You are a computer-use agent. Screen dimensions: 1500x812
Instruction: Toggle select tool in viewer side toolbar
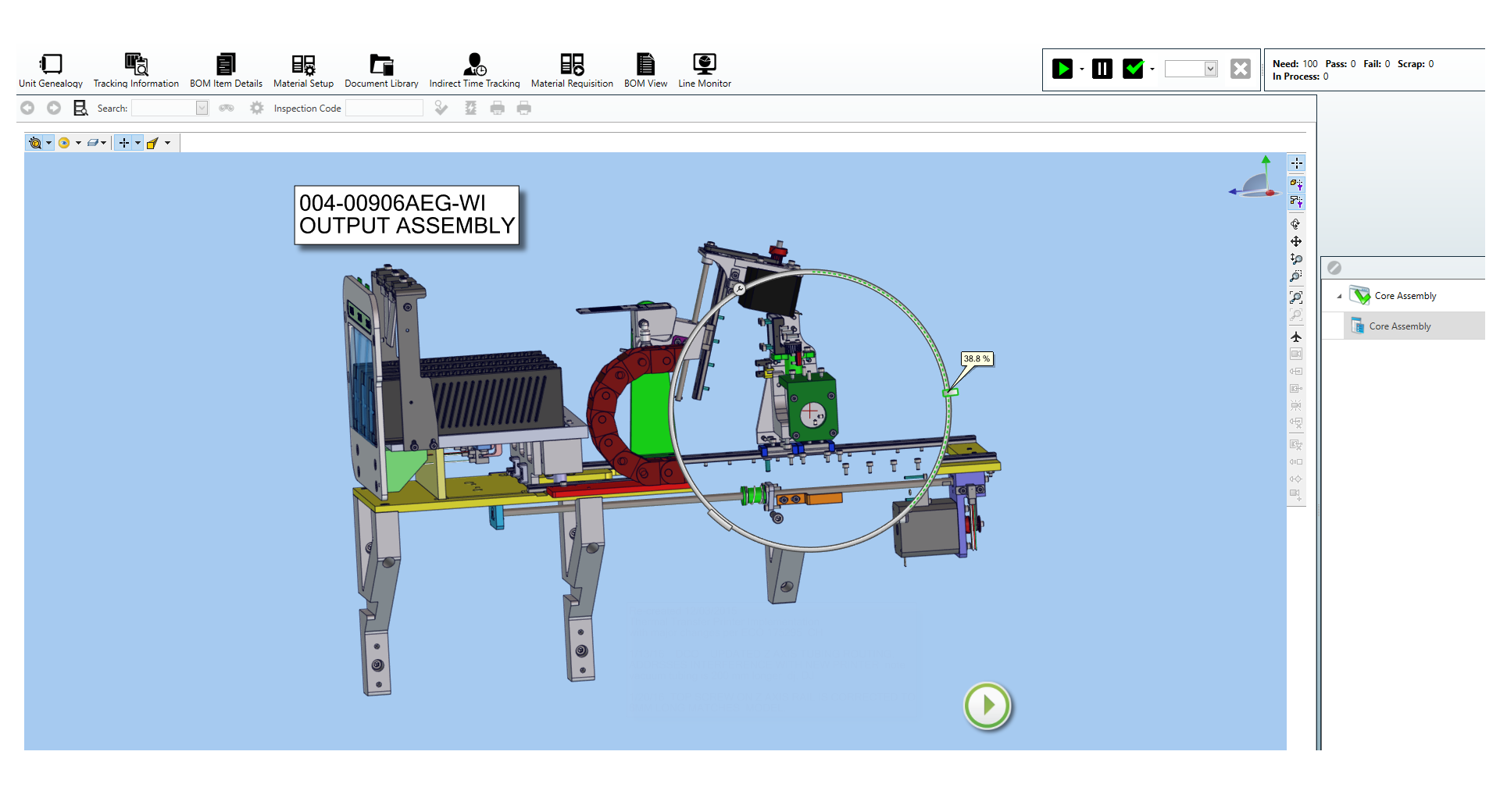(x=1296, y=163)
